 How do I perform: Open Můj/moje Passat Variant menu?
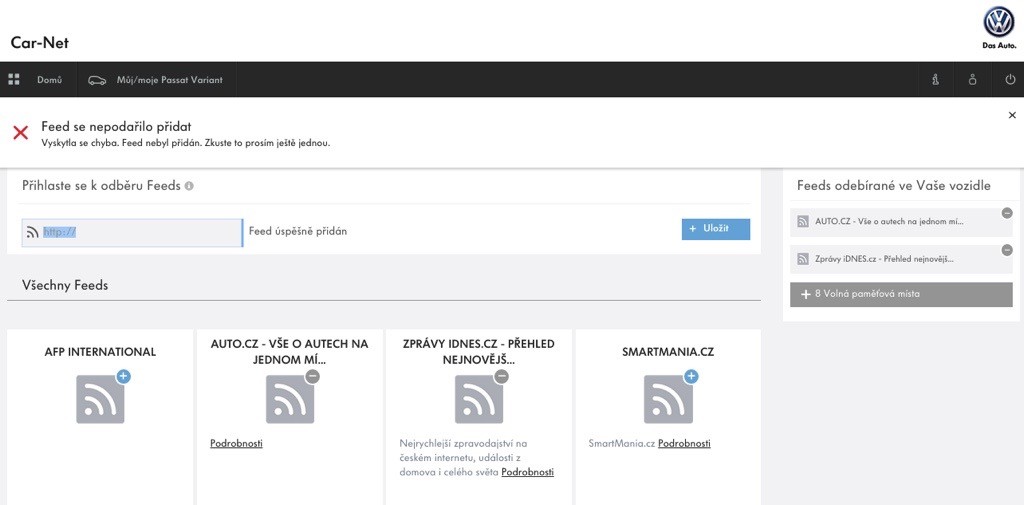pyautogui.click(x=169, y=80)
